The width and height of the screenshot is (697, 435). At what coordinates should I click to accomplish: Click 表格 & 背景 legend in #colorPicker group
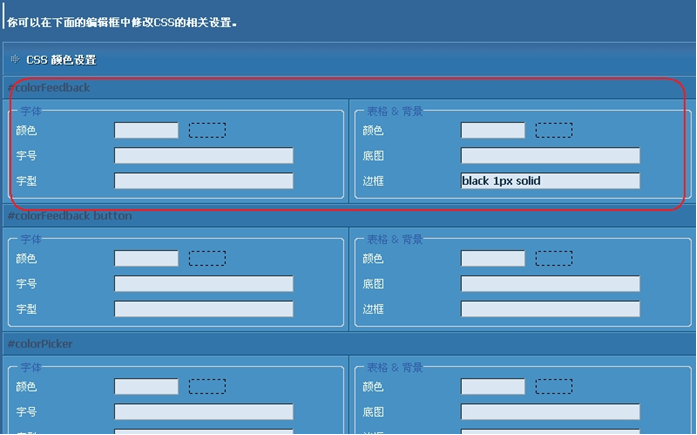[x=394, y=367]
